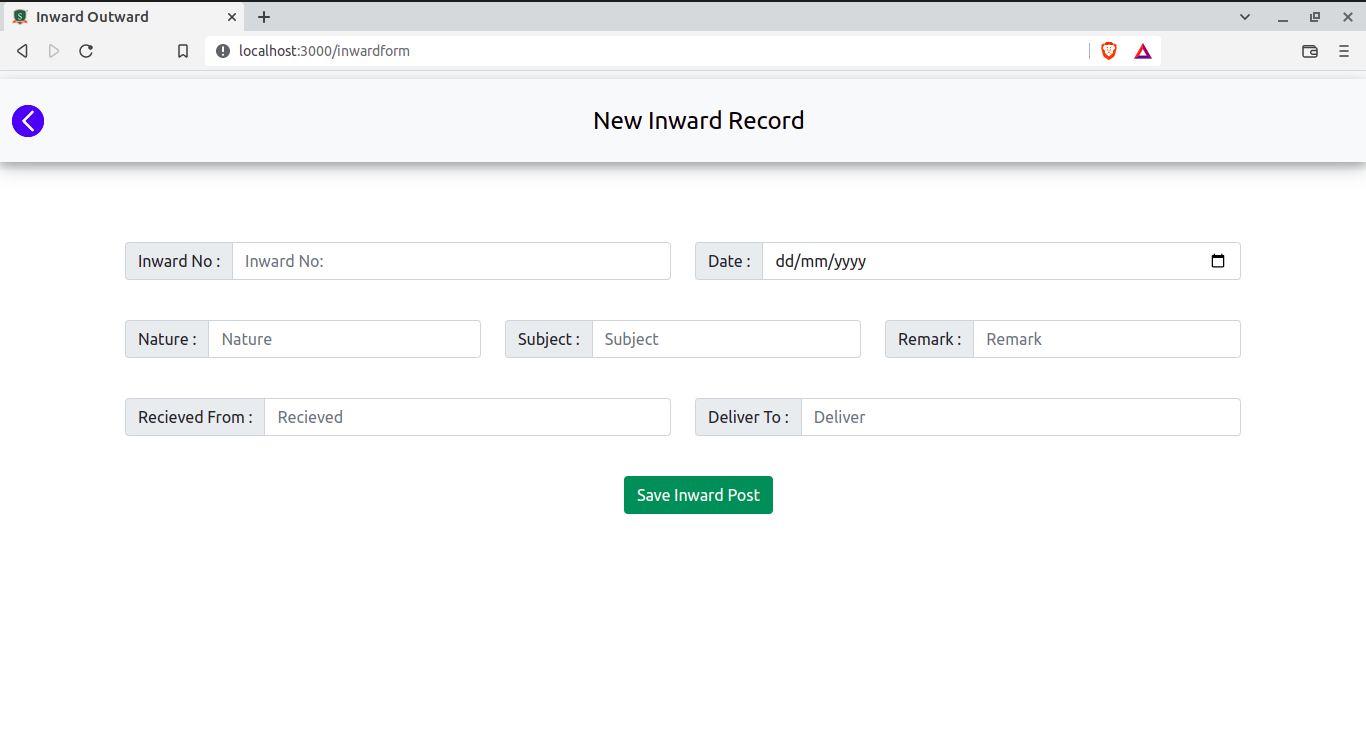Click the Save Inward Post button

698,494
